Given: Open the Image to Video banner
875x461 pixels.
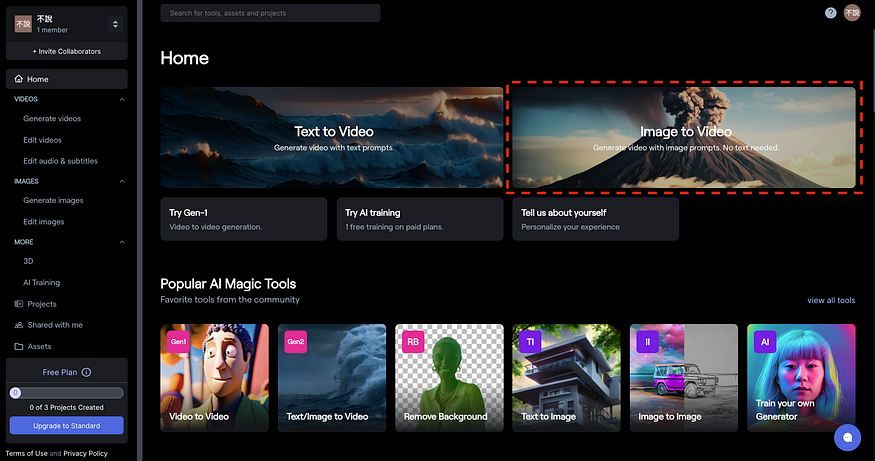Looking at the screenshot, I should (684, 137).
